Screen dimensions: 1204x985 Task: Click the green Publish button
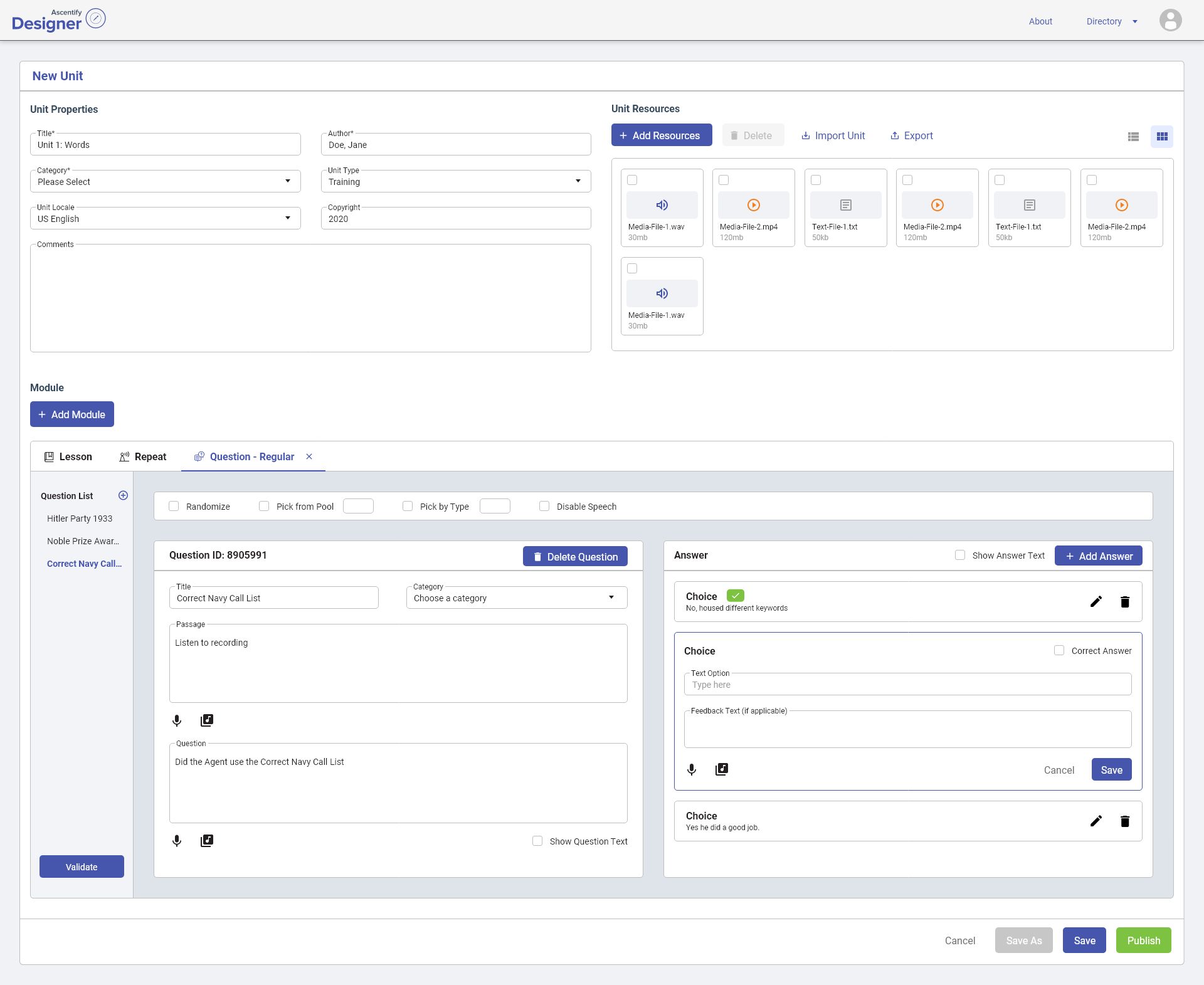pyautogui.click(x=1143, y=940)
